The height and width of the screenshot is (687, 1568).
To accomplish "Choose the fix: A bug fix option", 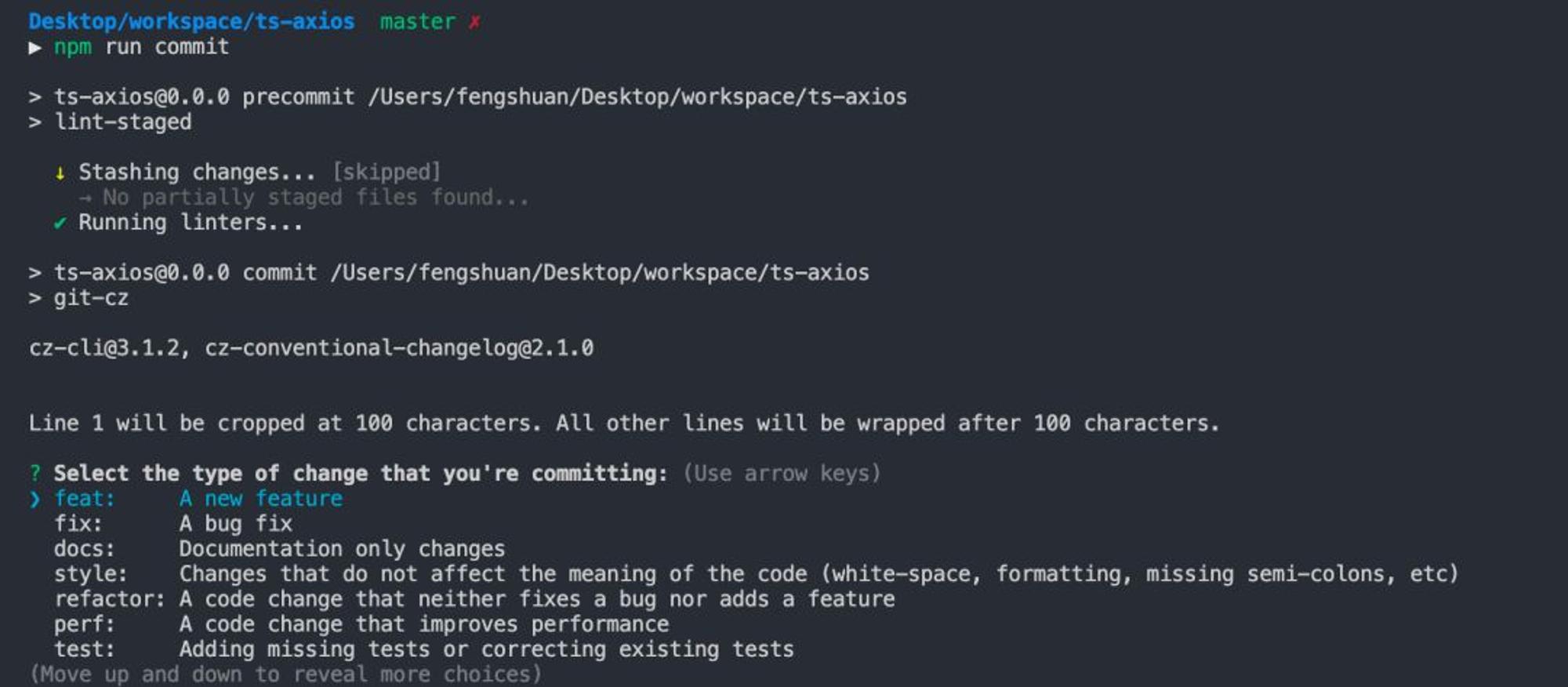I will coord(173,524).
